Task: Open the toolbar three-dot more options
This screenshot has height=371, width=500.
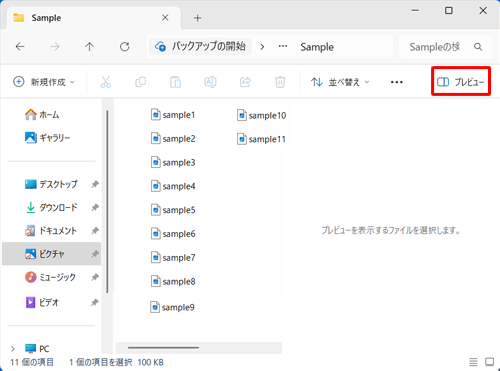Action: tap(397, 82)
